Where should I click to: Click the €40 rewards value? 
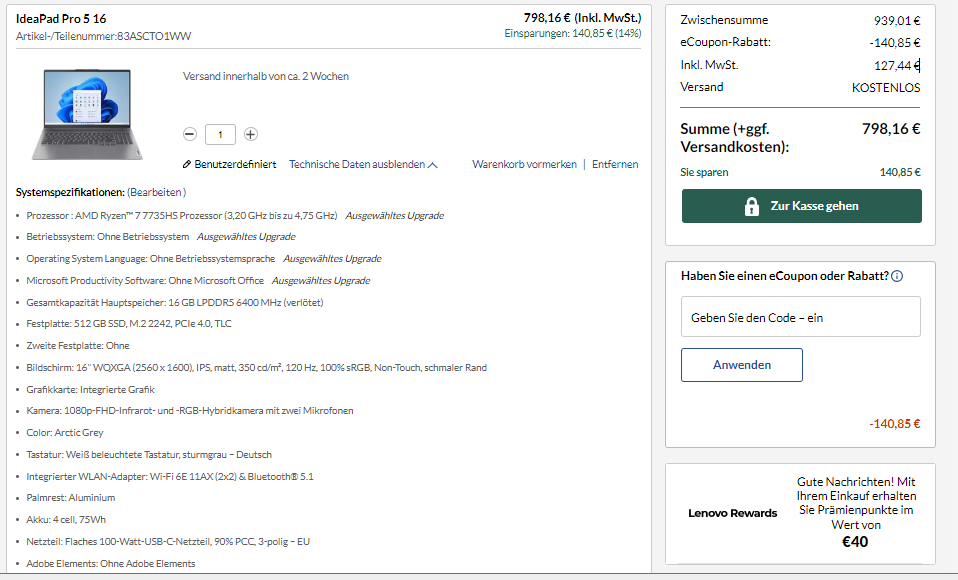[855, 542]
